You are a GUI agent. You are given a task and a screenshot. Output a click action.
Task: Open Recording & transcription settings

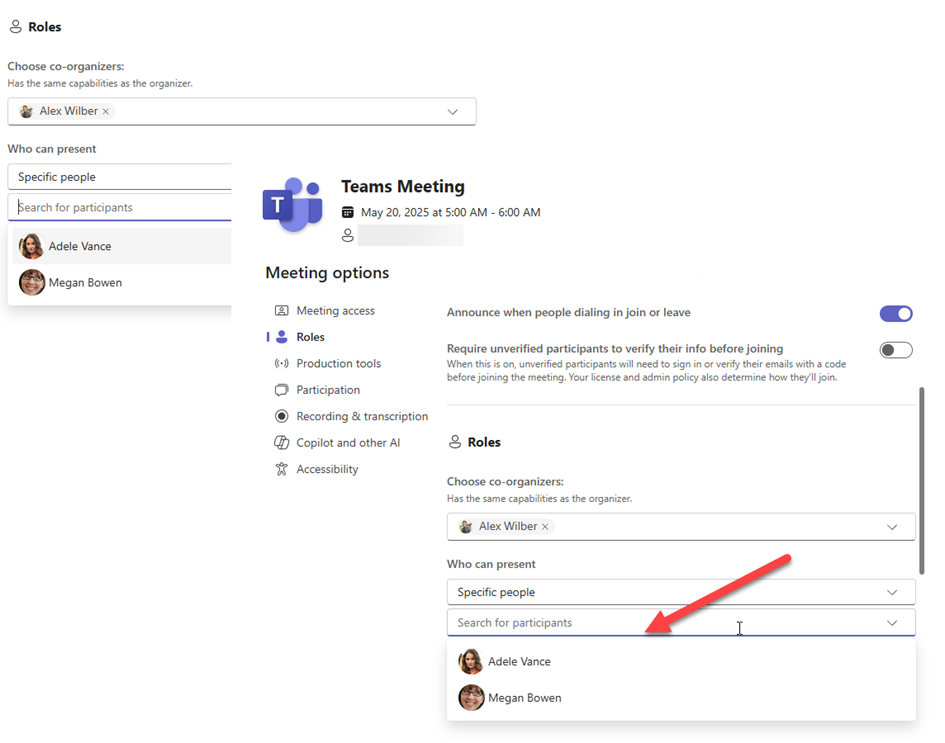362,416
